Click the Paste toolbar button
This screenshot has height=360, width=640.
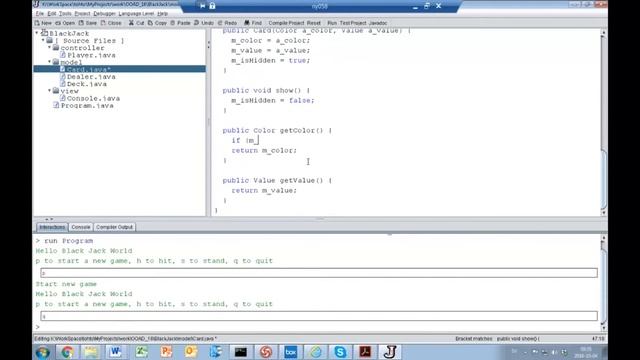tap(180, 23)
